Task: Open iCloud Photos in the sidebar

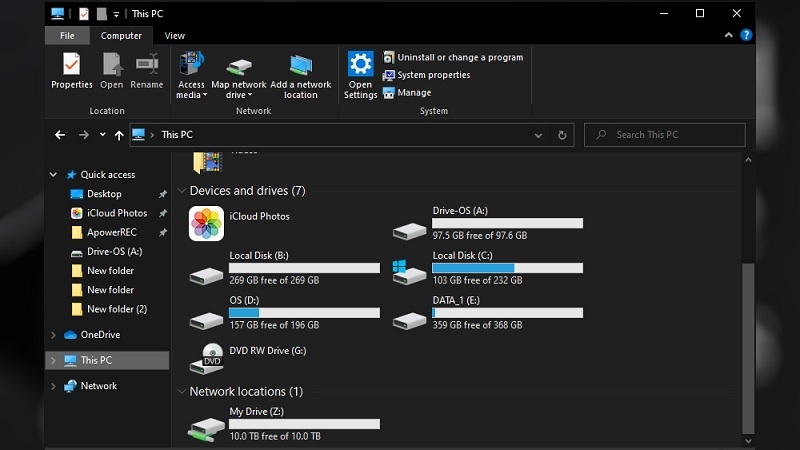Action: click(x=117, y=213)
